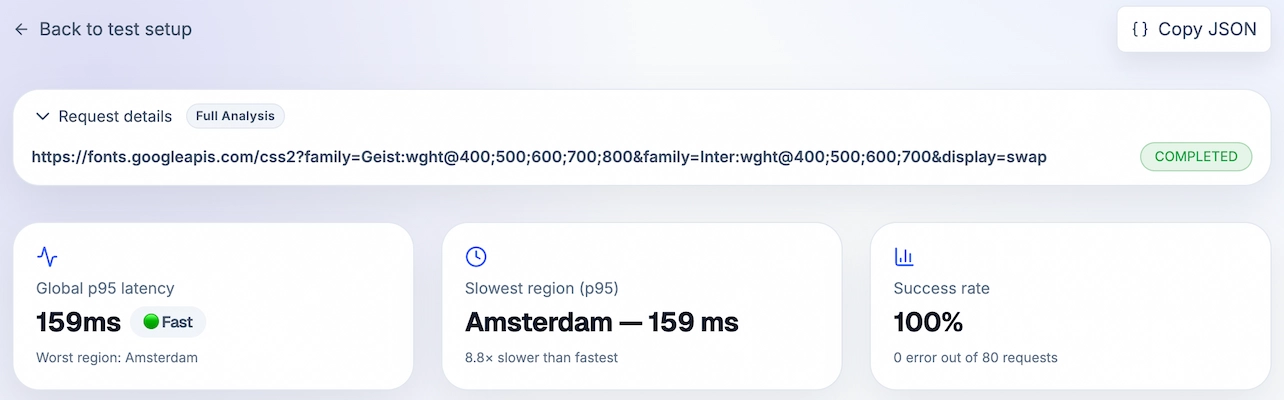Click the Request details heading text
Screen dimensions: 1284x400
(x=115, y=116)
